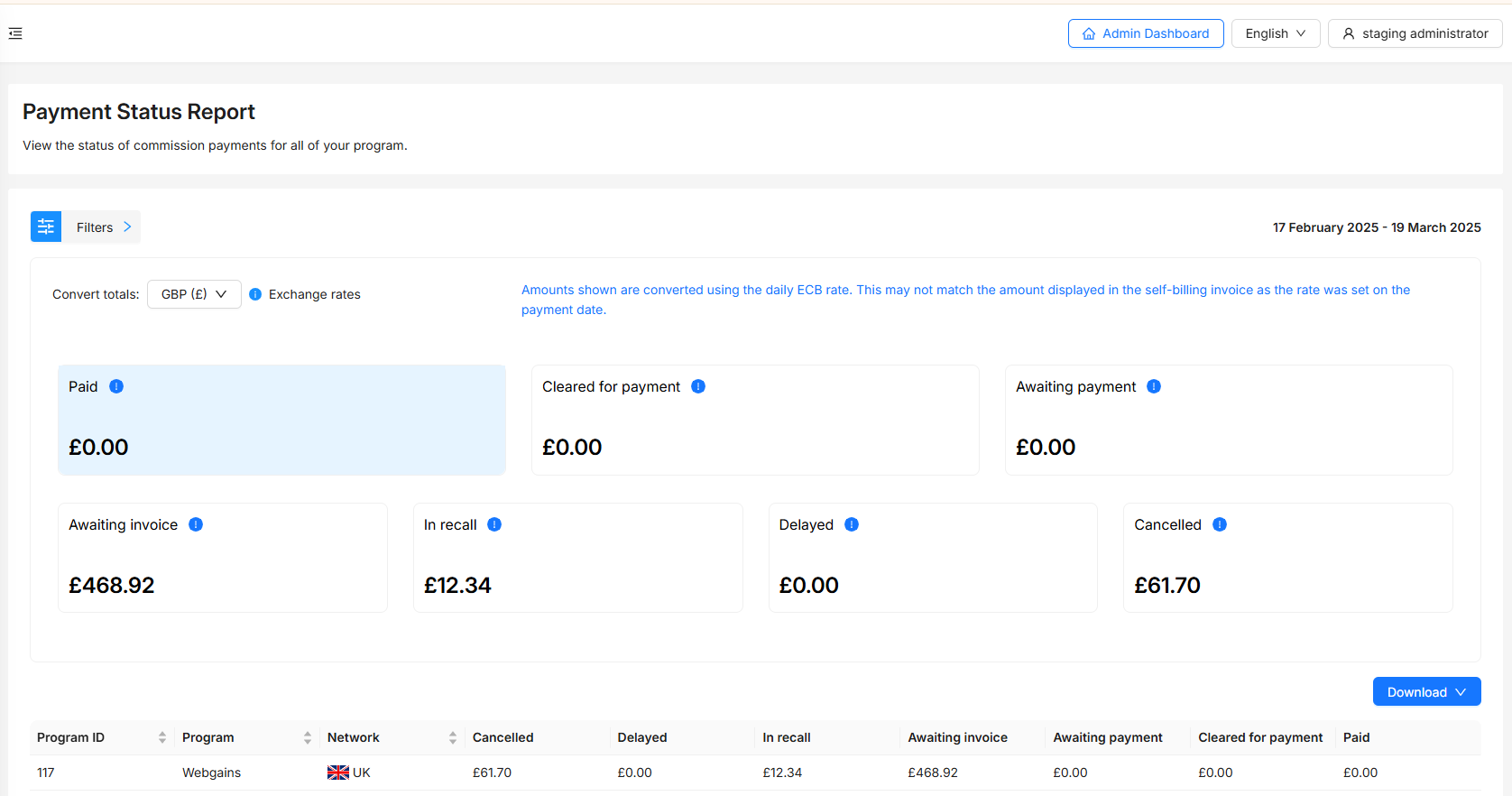
Task: Open the GBP (£) currency dropdown
Action: (194, 294)
